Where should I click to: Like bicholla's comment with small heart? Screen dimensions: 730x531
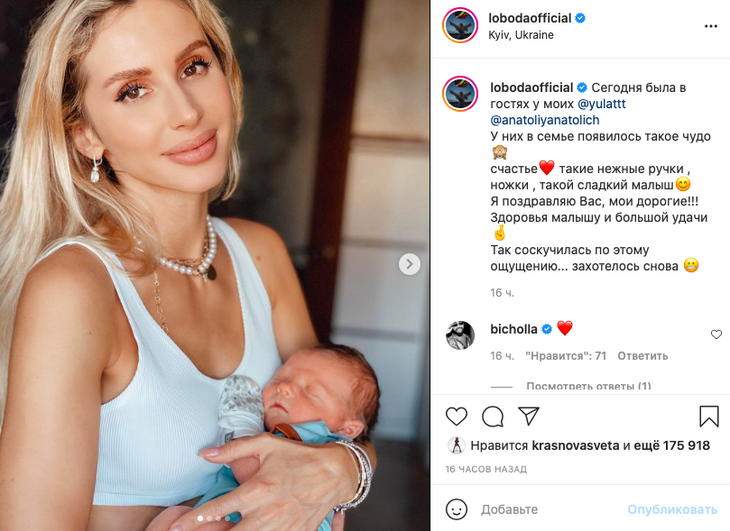(716, 334)
